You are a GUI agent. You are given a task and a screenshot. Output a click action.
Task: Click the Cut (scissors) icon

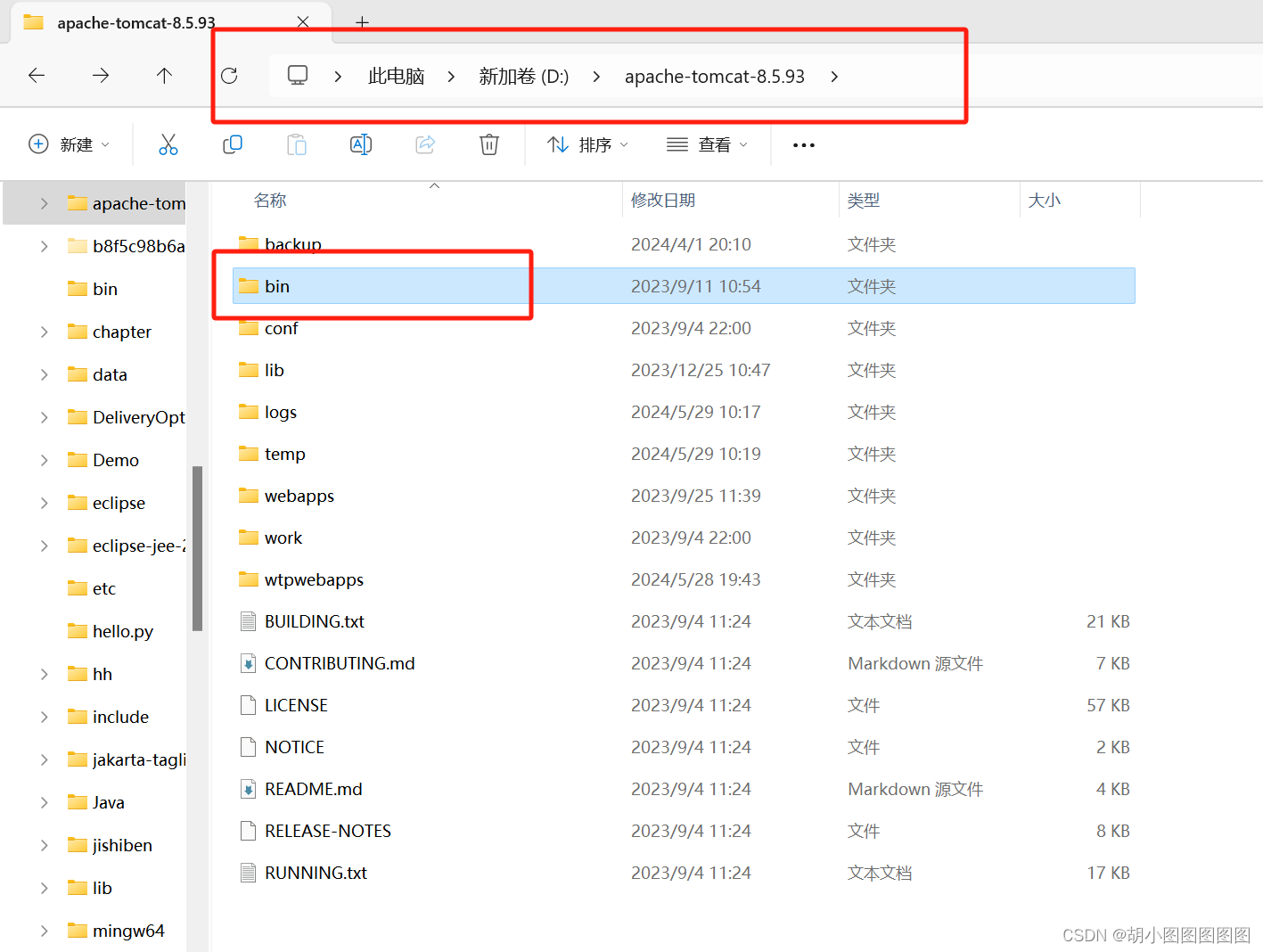(x=168, y=144)
